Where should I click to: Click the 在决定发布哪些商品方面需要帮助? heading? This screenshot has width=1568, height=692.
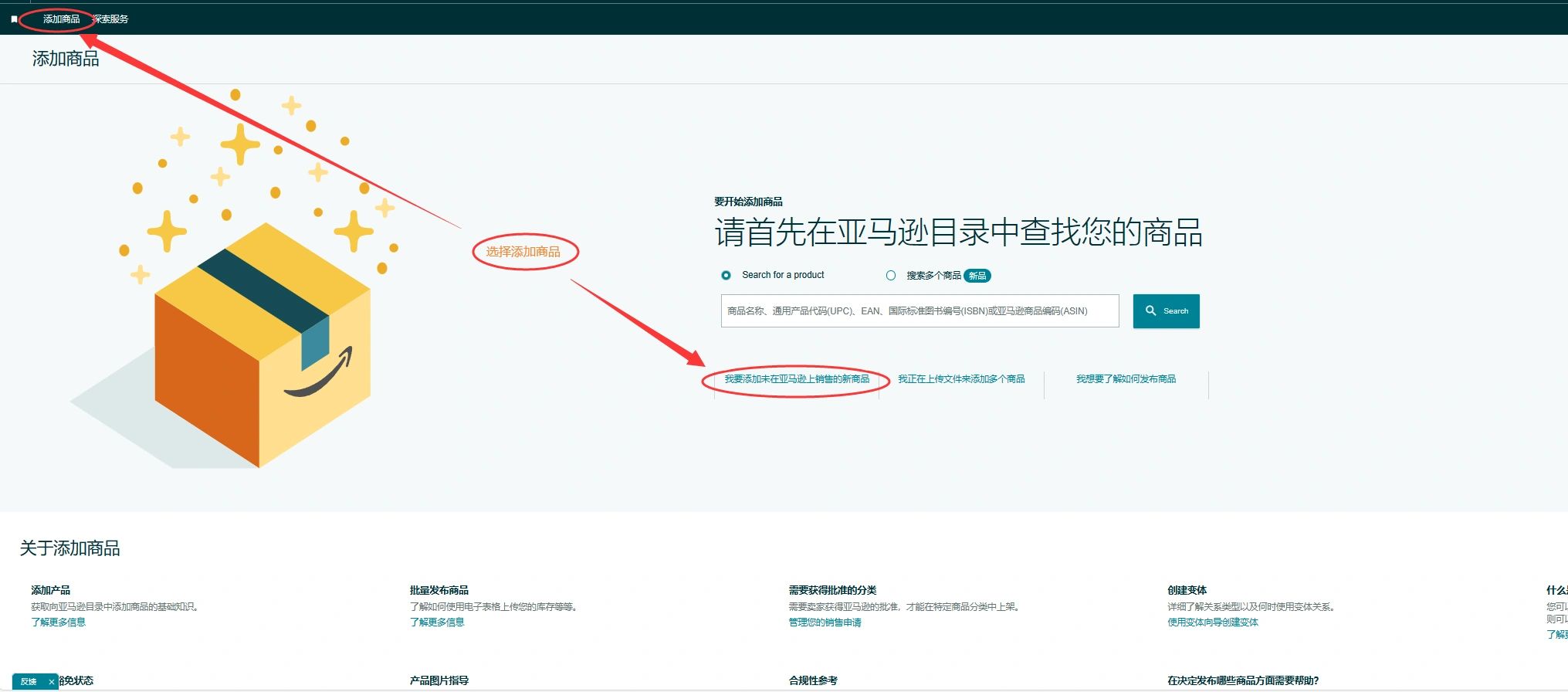(x=1243, y=680)
